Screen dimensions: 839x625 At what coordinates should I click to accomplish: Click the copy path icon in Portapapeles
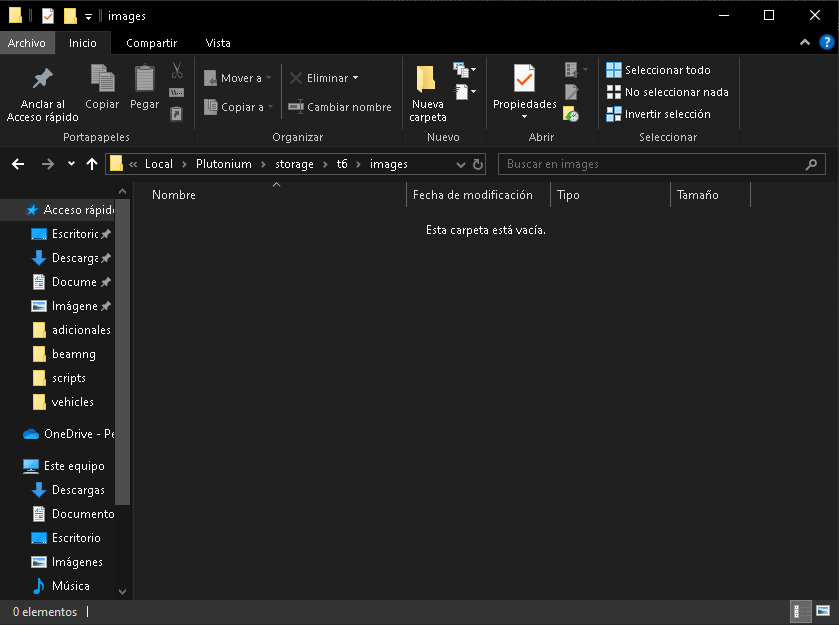[177, 93]
